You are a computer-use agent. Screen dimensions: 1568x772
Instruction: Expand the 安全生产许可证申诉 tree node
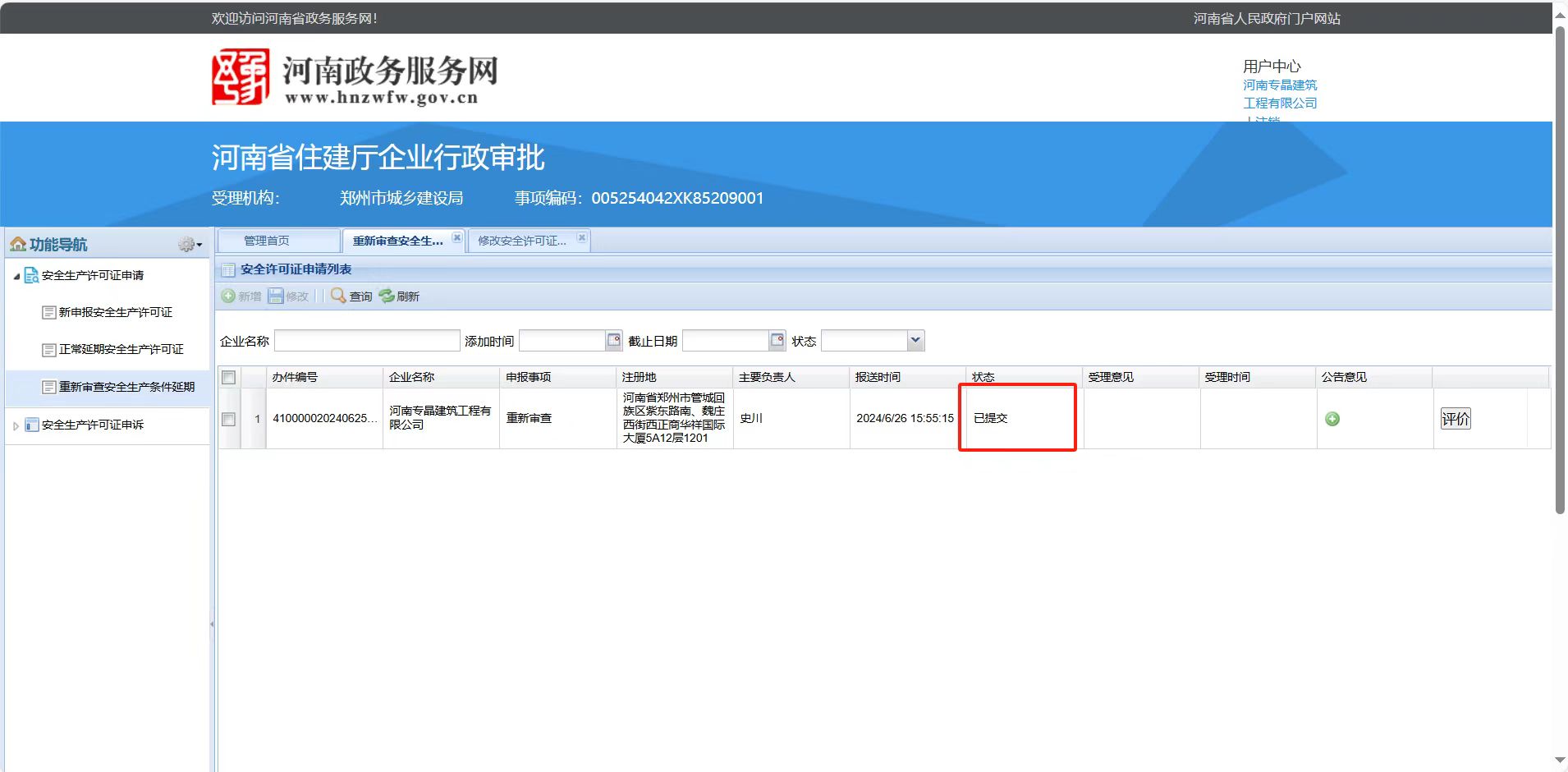[x=16, y=425]
